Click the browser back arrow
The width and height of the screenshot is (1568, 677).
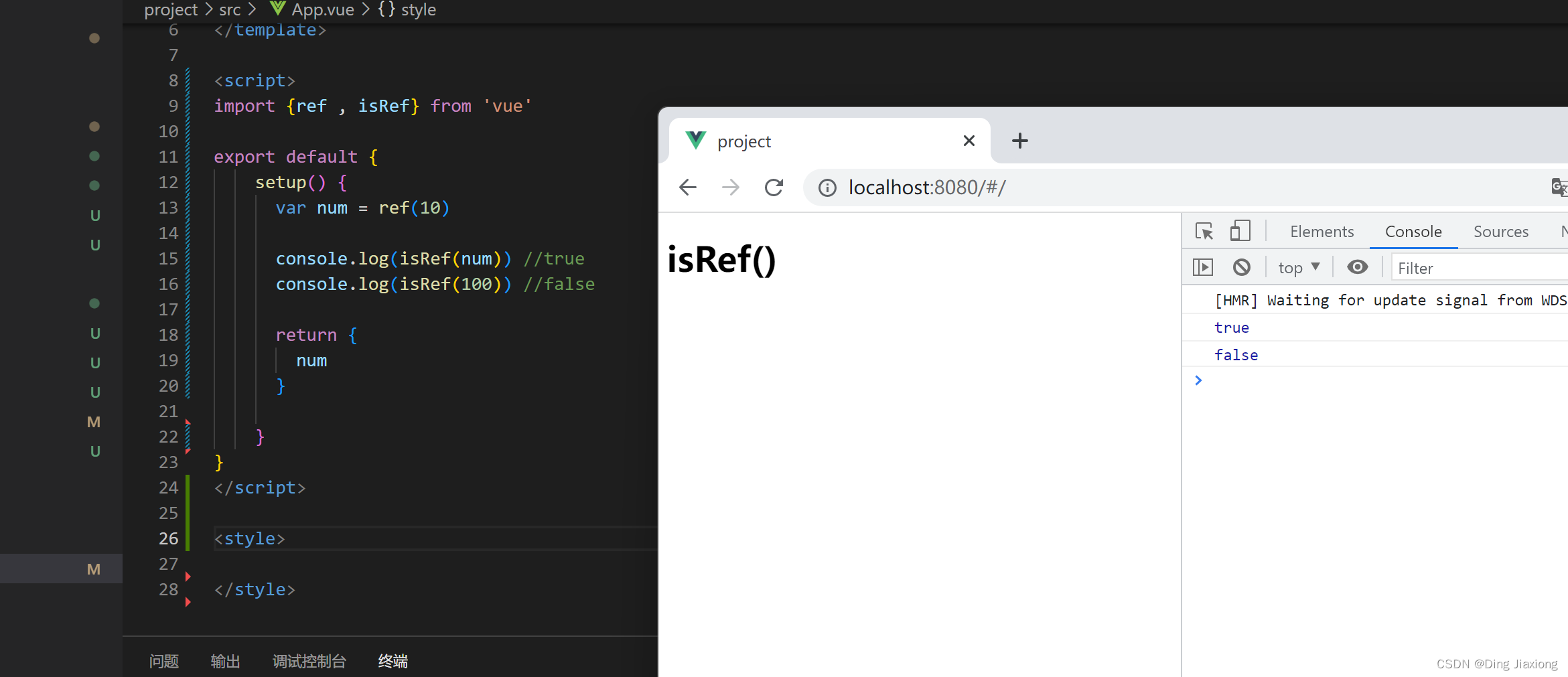(688, 187)
